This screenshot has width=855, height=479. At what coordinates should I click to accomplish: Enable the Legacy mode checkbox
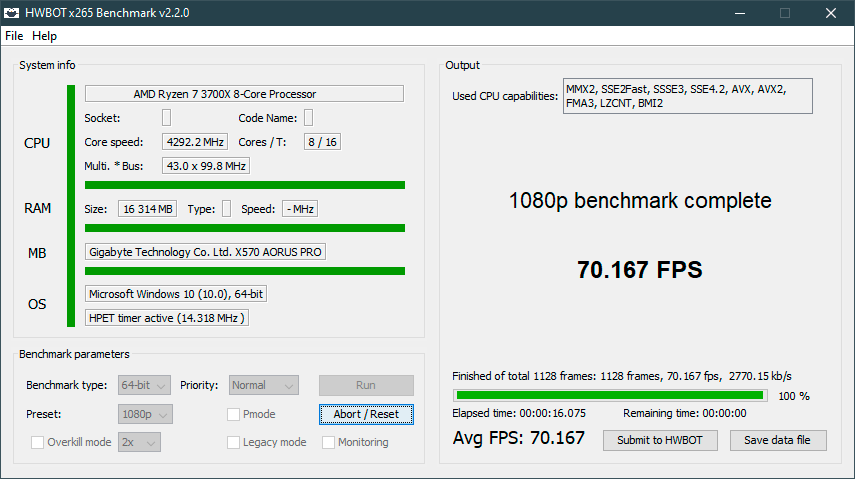click(x=233, y=442)
